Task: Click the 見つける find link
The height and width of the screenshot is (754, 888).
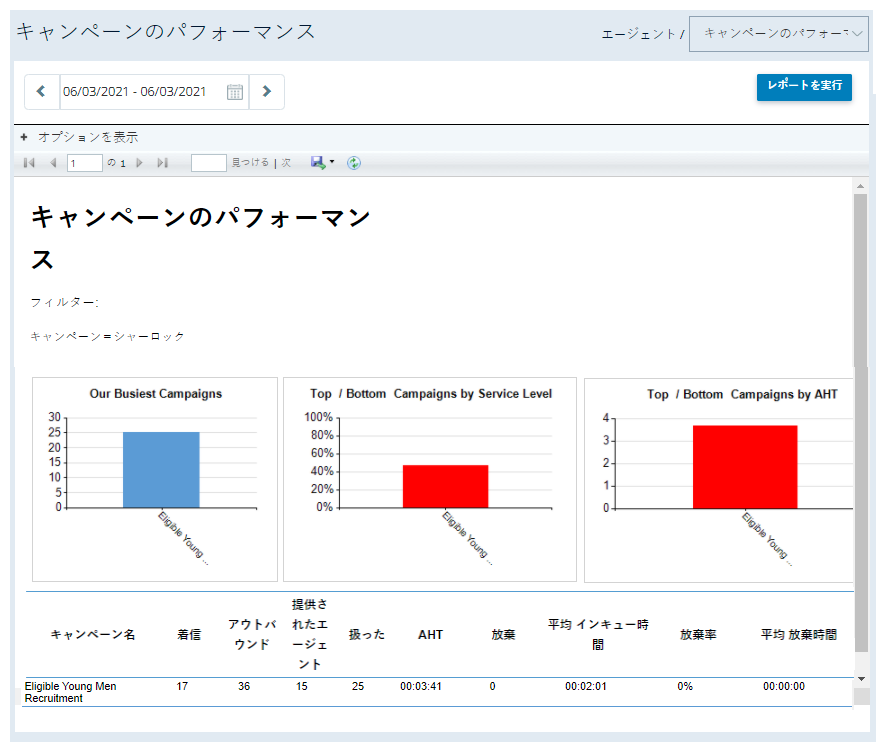Action: point(250,163)
